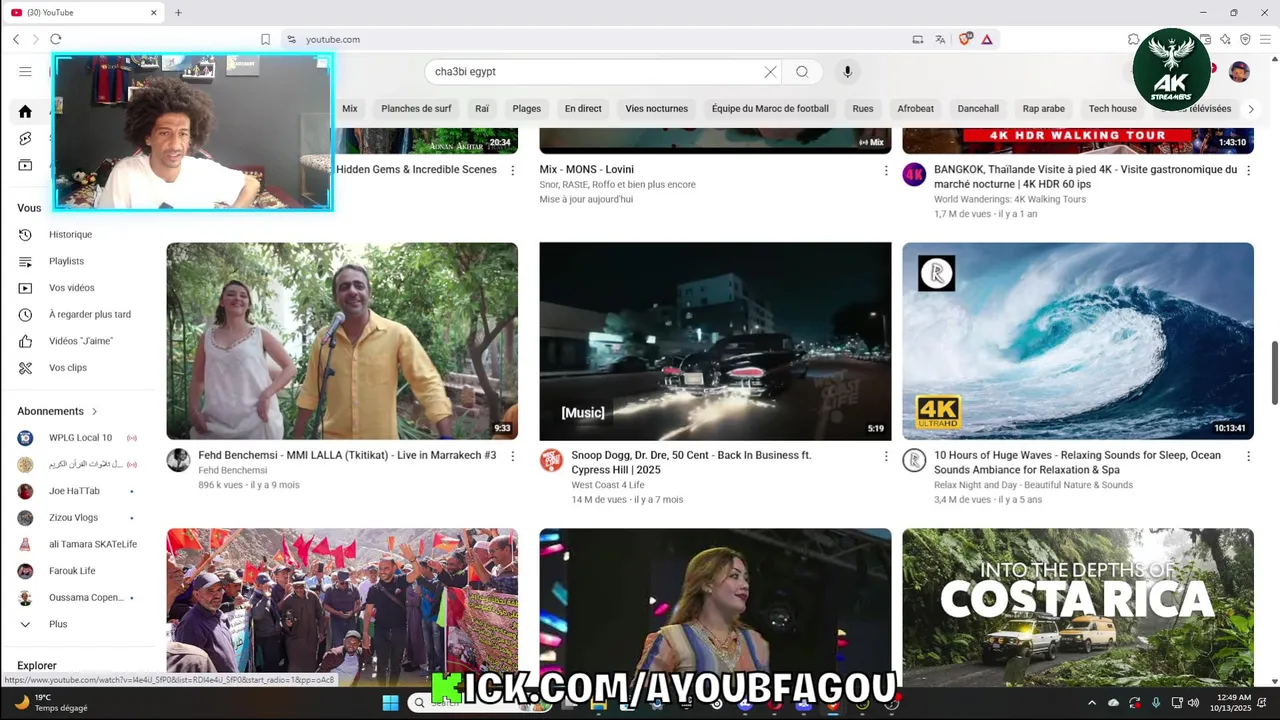
Task: Open the YouTube hamburger guide menu
Action: click(x=25, y=71)
